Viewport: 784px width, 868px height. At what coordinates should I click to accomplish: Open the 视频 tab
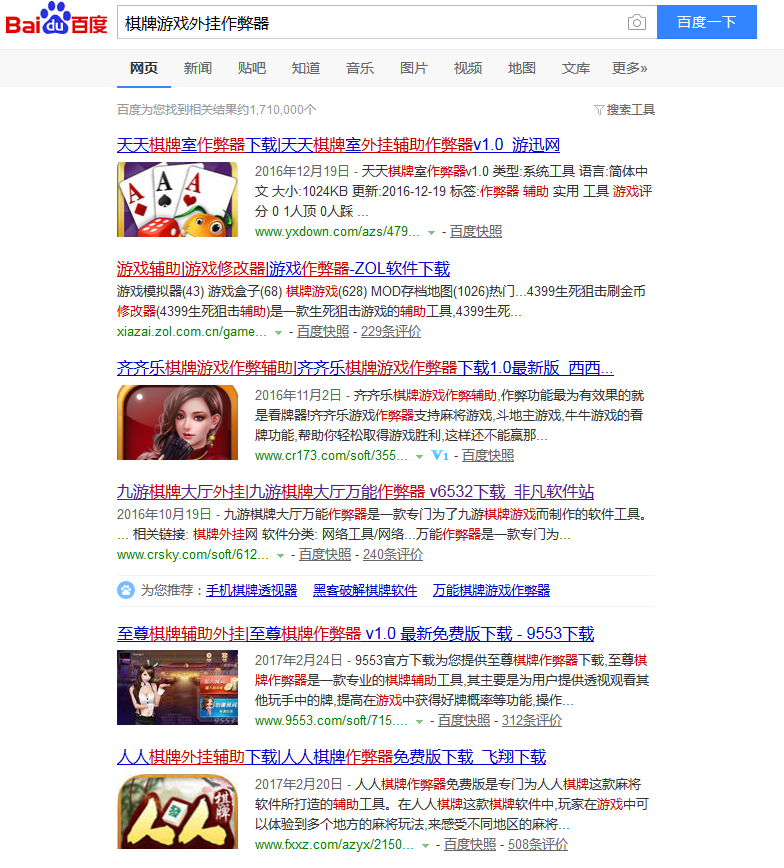(468, 68)
